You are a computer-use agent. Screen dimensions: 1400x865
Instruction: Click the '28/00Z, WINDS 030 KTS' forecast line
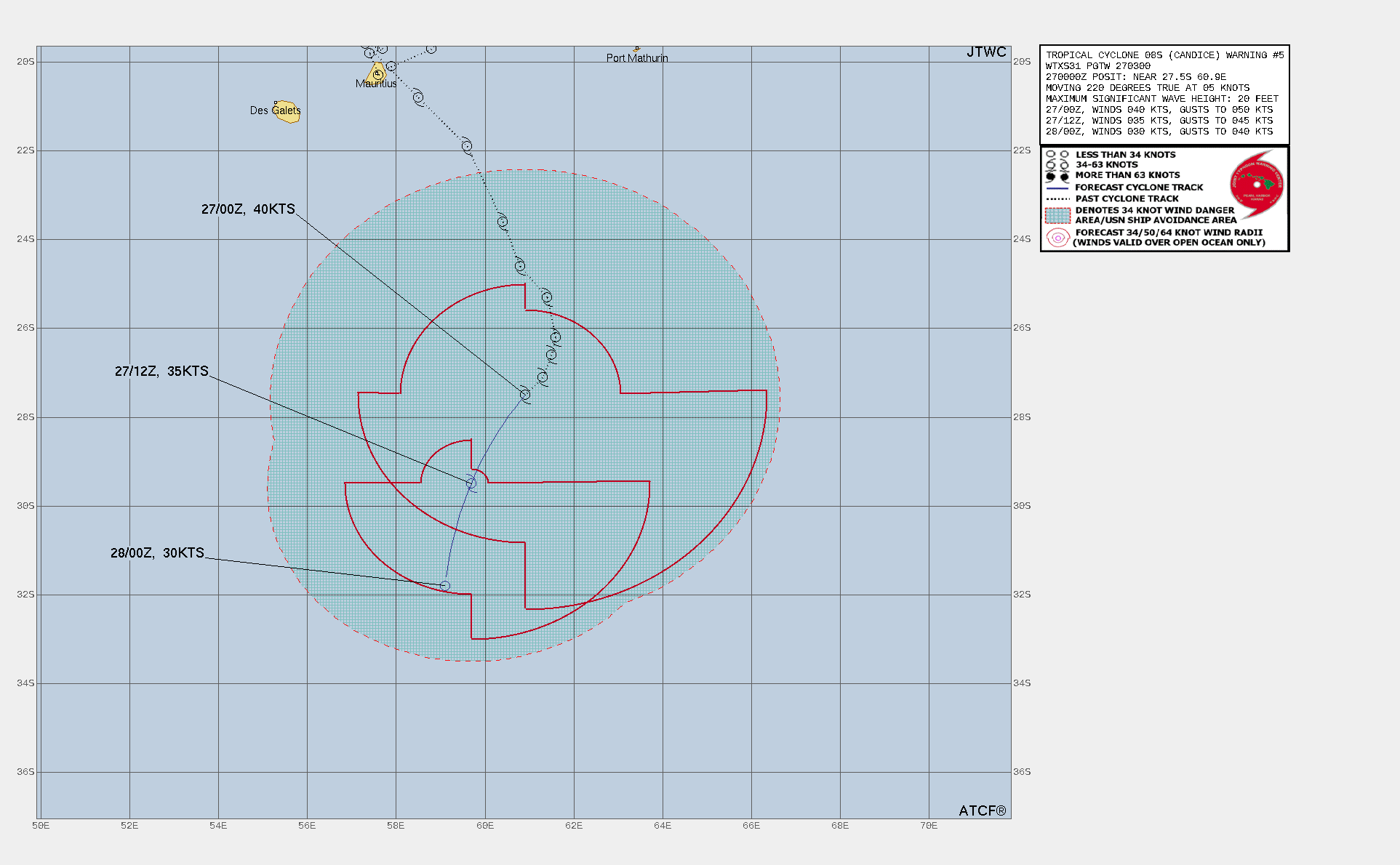(1159, 132)
